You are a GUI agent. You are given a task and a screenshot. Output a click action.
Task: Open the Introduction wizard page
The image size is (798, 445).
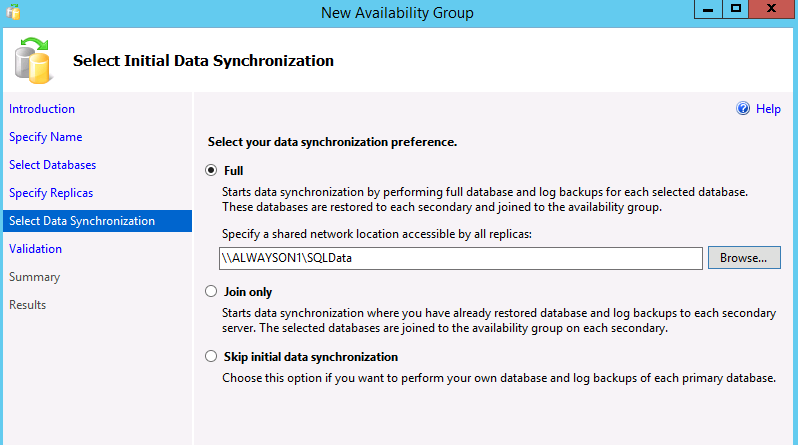click(42, 109)
